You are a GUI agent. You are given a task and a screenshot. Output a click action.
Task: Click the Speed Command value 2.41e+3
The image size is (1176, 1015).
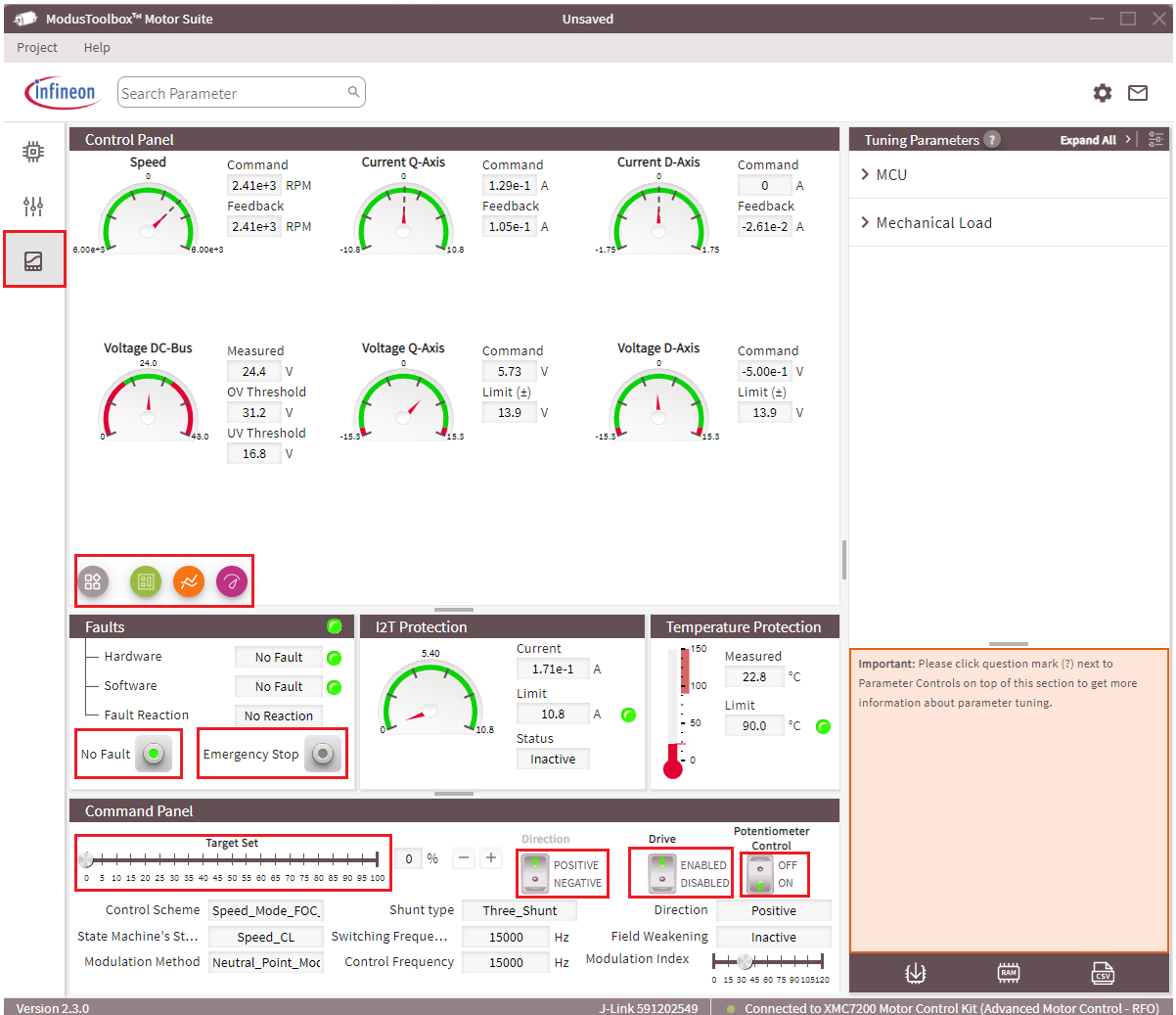pyautogui.click(x=254, y=185)
